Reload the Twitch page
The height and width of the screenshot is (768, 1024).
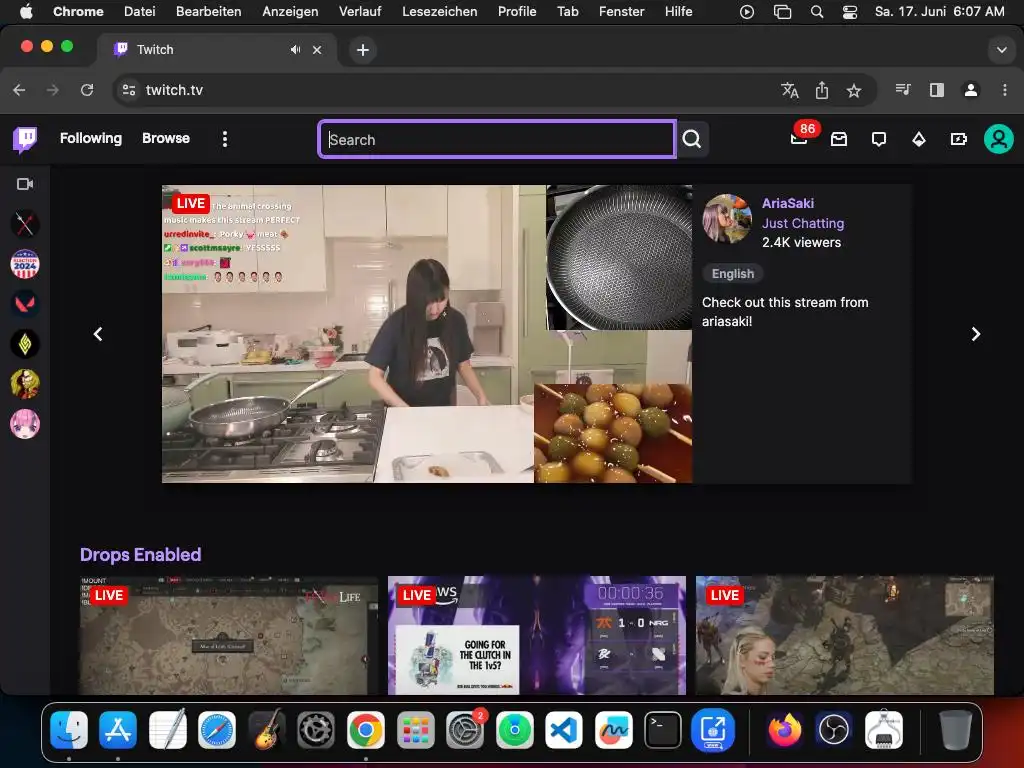tap(87, 90)
